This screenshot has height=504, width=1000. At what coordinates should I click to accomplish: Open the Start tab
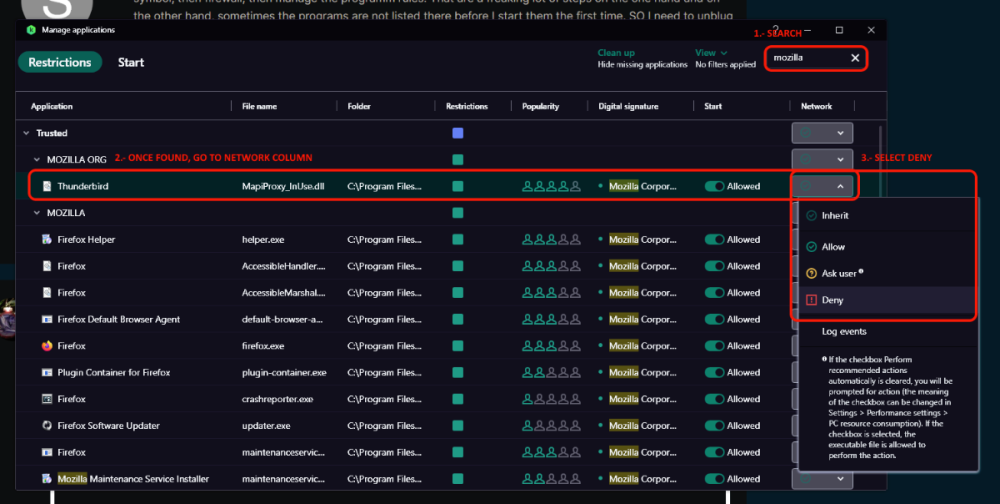[131, 62]
